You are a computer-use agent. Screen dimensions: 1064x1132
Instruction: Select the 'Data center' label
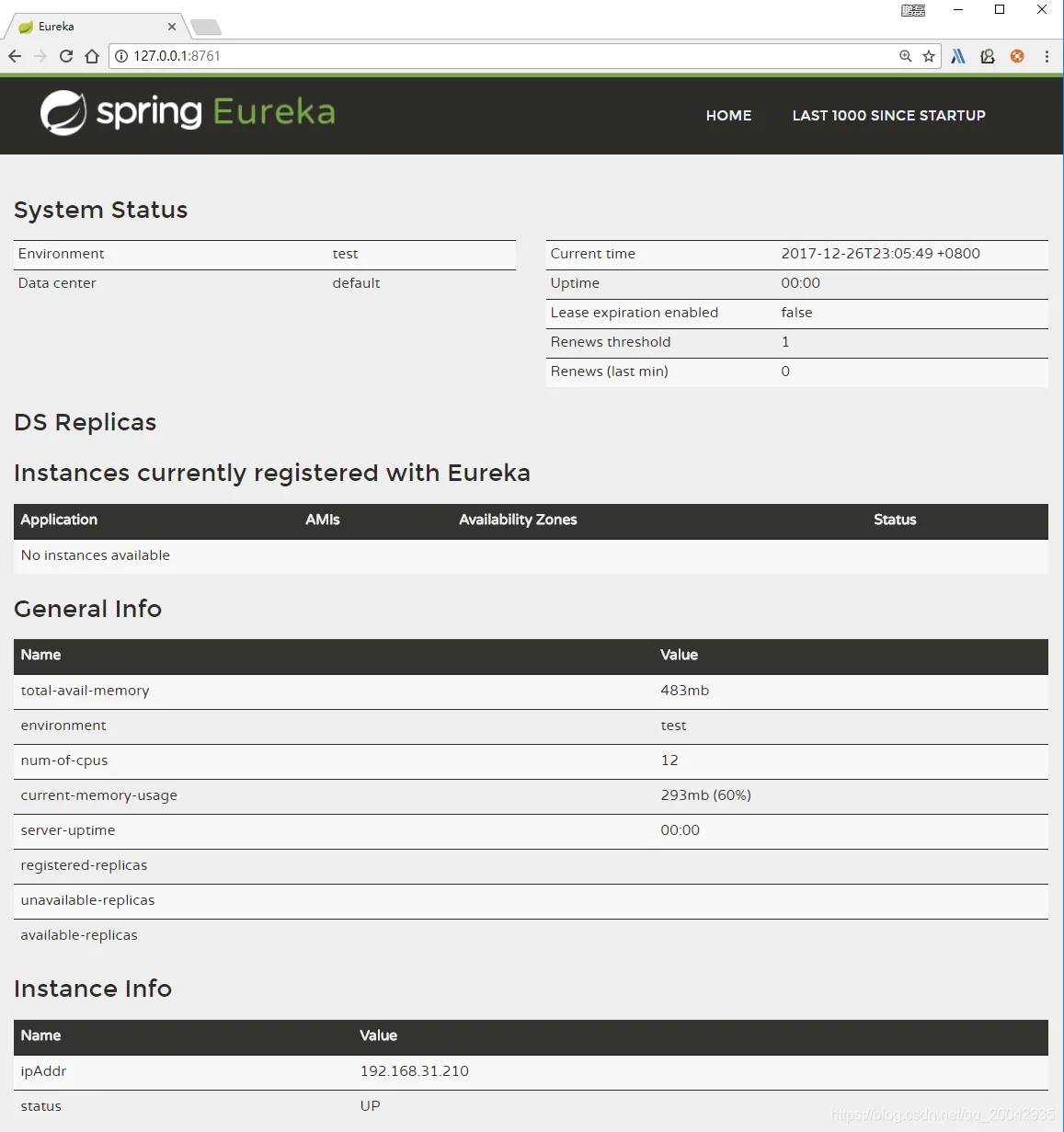pyautogui.click(x=57, y=283)
